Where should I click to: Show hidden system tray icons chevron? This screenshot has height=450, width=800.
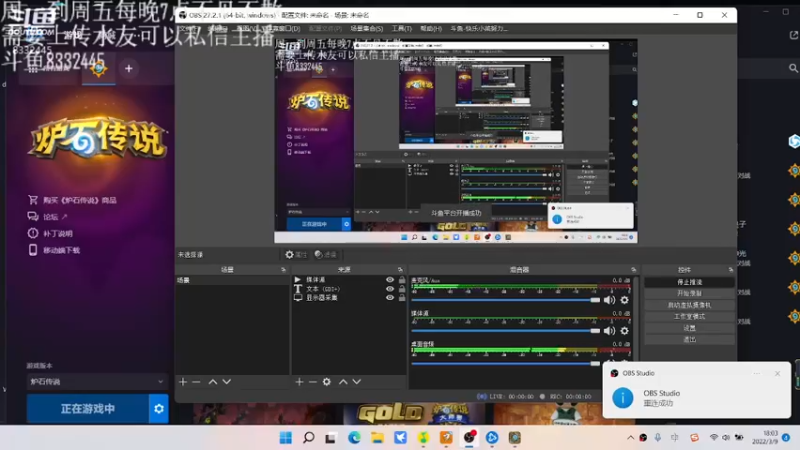coord(631,437)
